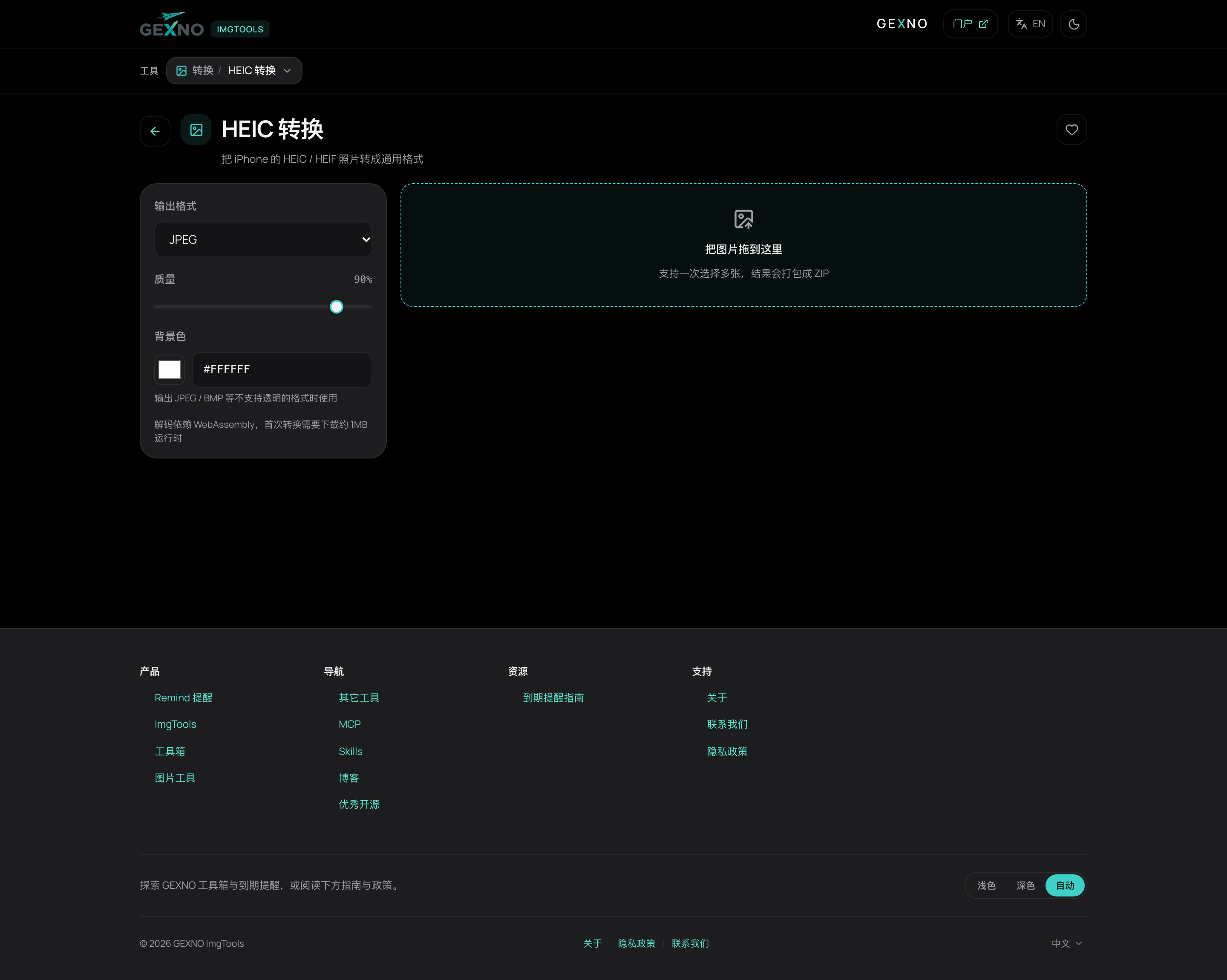Screen dimensions: 1227x980
Task: Click the 90% quality value text
Action: (363, 280)
